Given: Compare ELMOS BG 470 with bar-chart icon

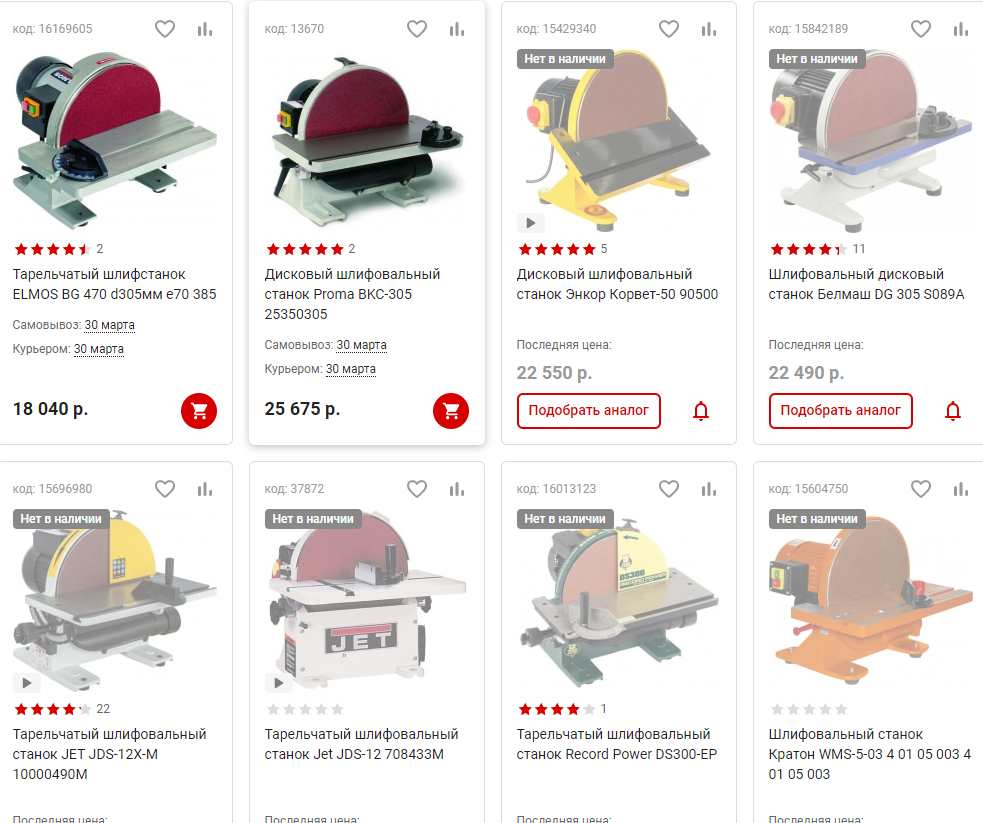Looking at the screenshot, I should click(x=205, y=29).
